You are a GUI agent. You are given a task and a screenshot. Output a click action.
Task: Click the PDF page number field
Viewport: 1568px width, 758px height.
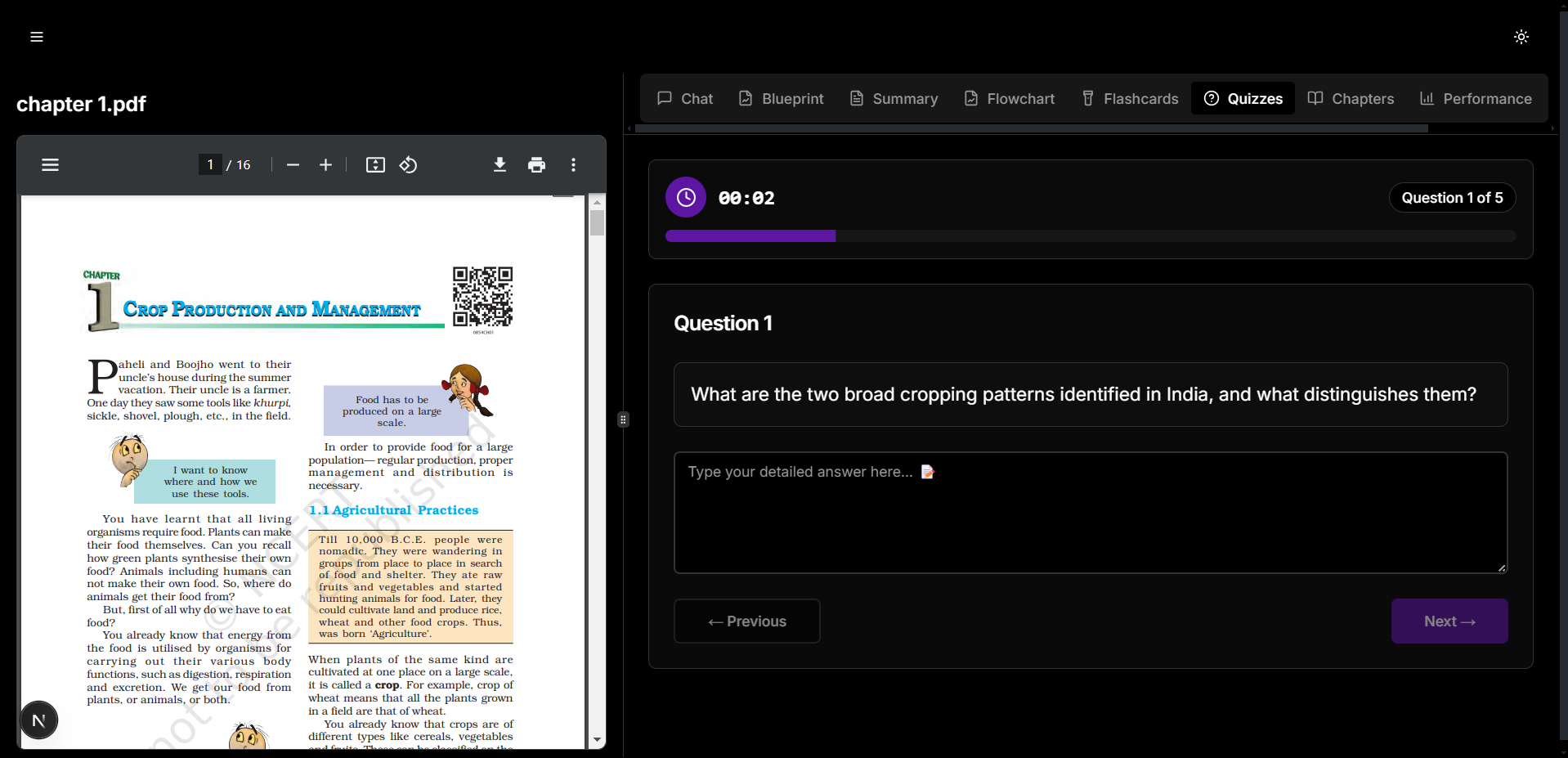[210, 165]
